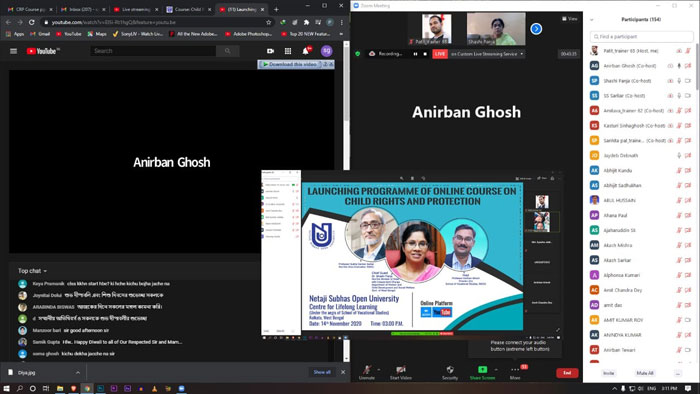Open the Zoom View menu
The width and height of the screenshot is (700, 394).
[570, 19]
